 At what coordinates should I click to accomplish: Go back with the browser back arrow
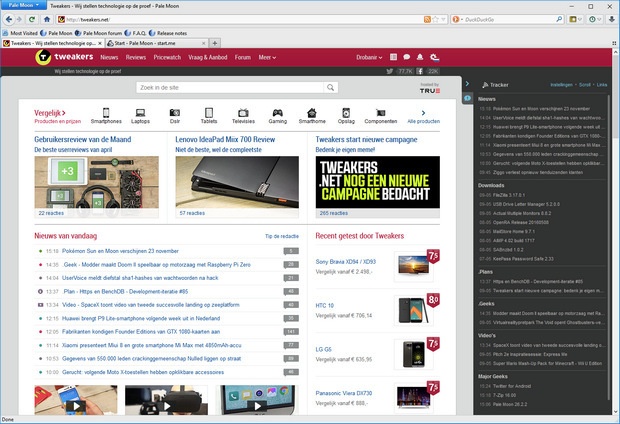[9, 19]
